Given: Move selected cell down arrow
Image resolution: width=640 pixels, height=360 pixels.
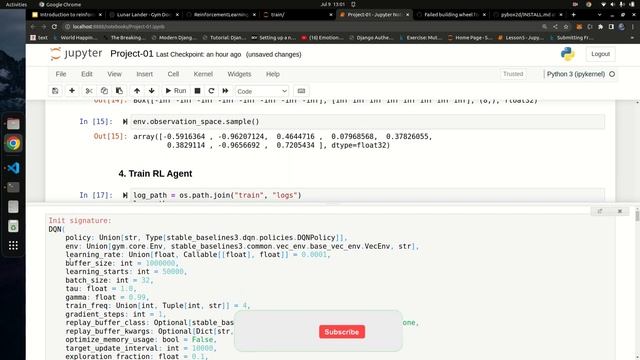Looking at the screenshot, I should pyautogui.click(x=151, y=91).
